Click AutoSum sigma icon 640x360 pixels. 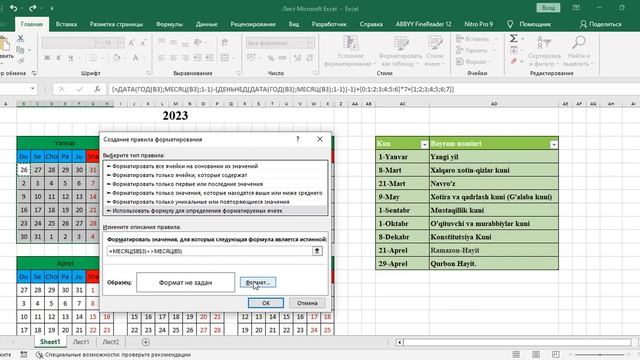[x=513, y=38]
